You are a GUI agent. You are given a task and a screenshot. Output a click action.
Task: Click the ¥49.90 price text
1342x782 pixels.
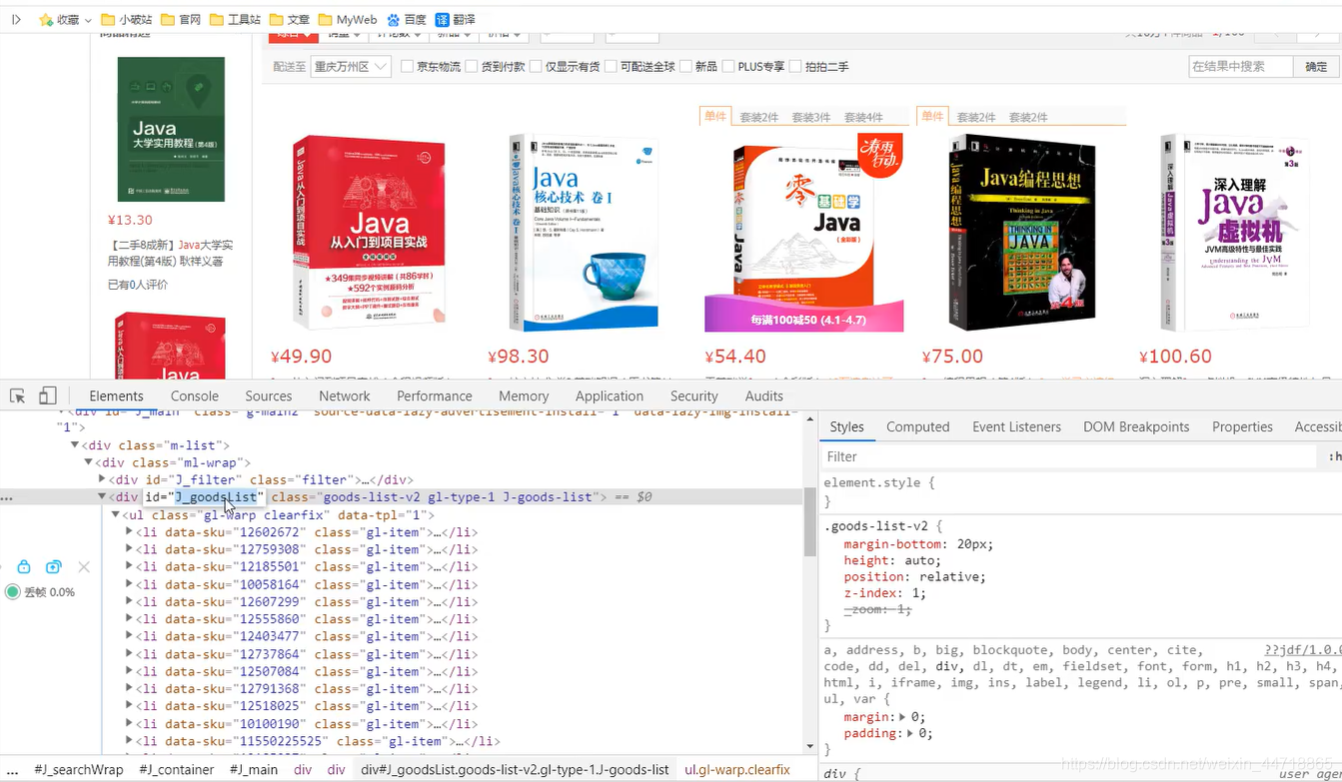pos(301,357)
